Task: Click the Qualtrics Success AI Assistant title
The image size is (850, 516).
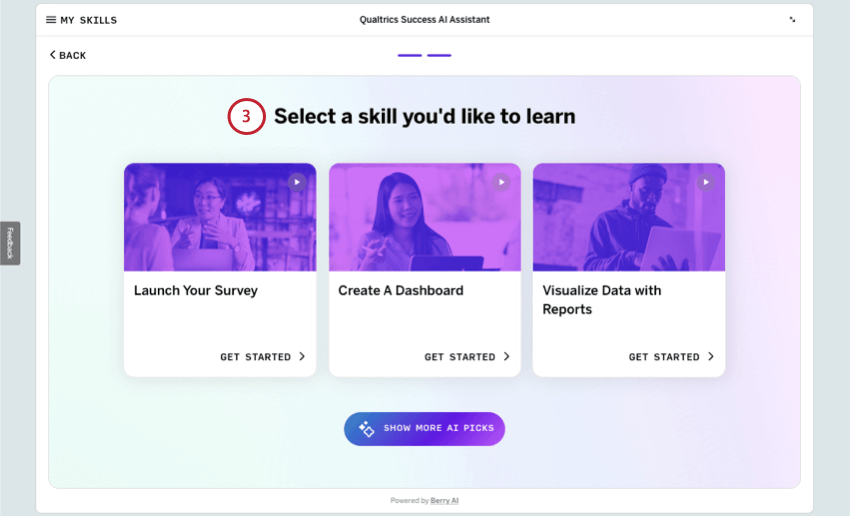Action: pos(424,20)
